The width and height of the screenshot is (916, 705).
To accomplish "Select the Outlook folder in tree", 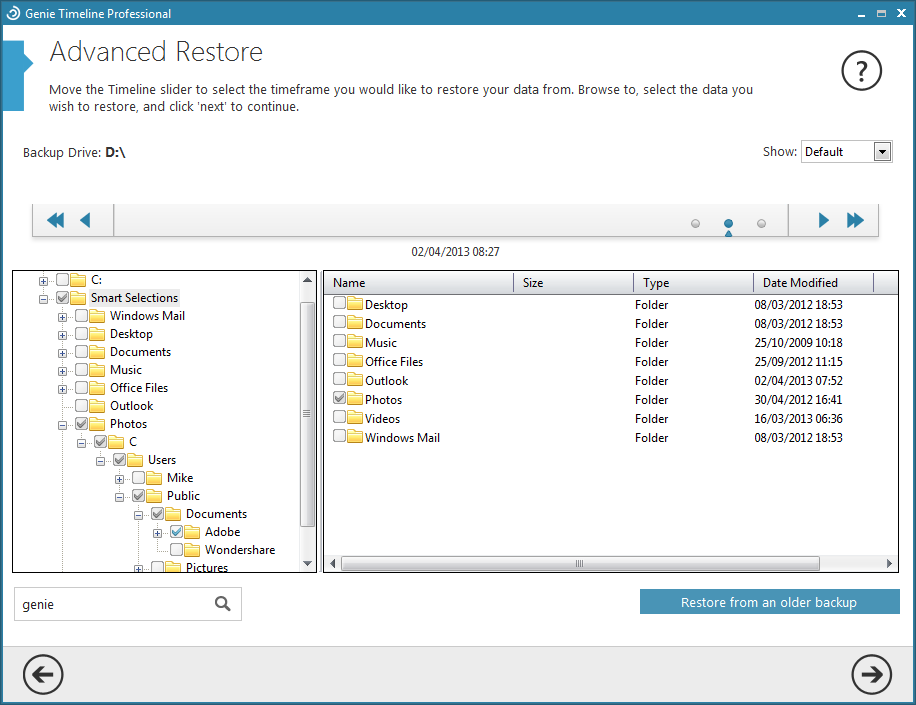I will 131,406.
